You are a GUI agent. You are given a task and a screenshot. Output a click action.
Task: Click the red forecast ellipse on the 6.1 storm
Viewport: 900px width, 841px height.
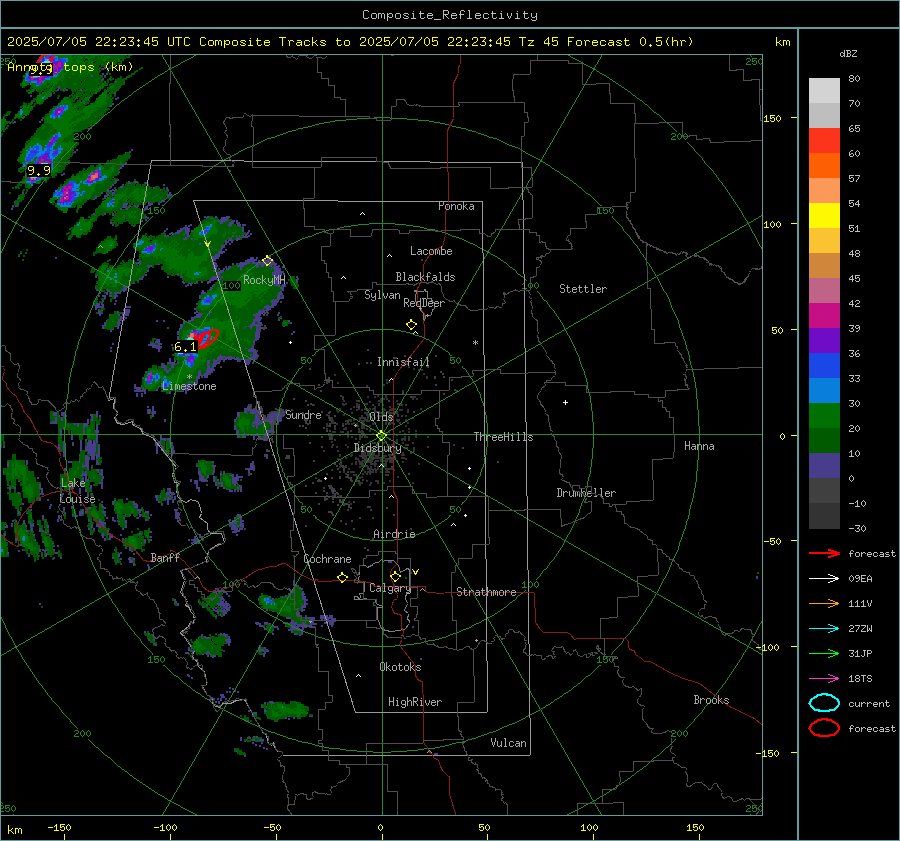tap(205, 337)
